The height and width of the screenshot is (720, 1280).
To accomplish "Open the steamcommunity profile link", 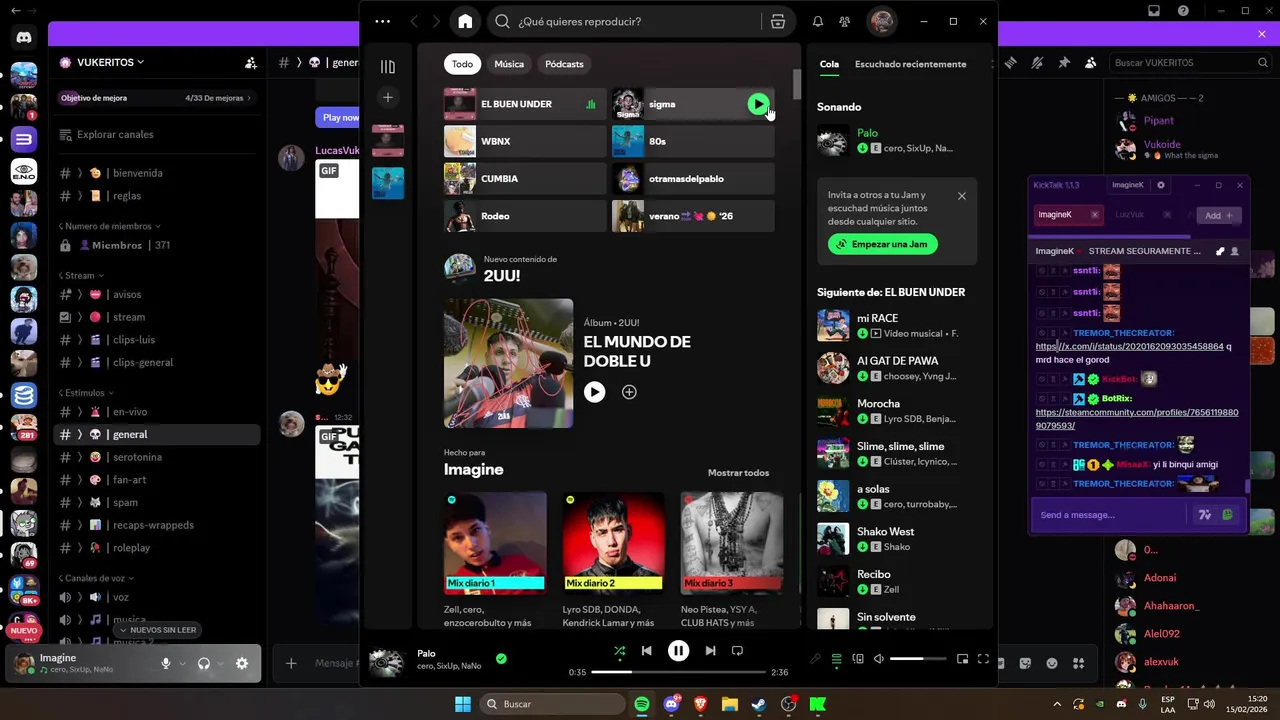I will click(x=1137, y=419).
